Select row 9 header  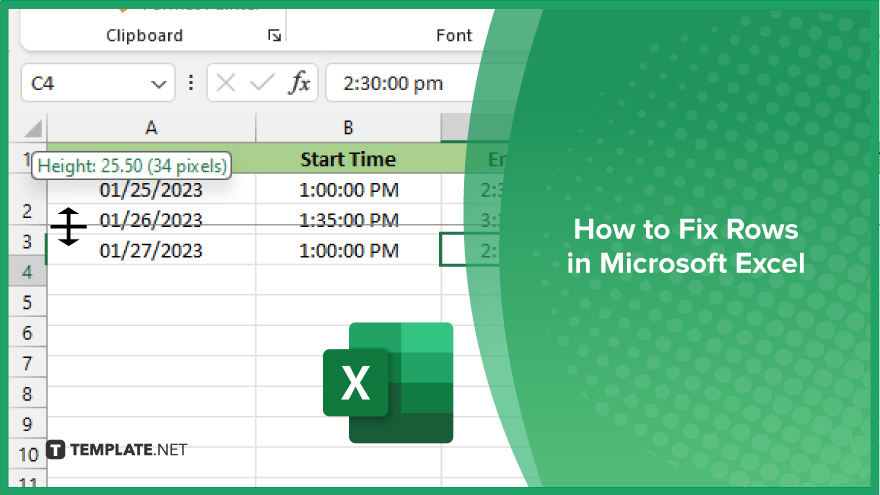point(27,424)
